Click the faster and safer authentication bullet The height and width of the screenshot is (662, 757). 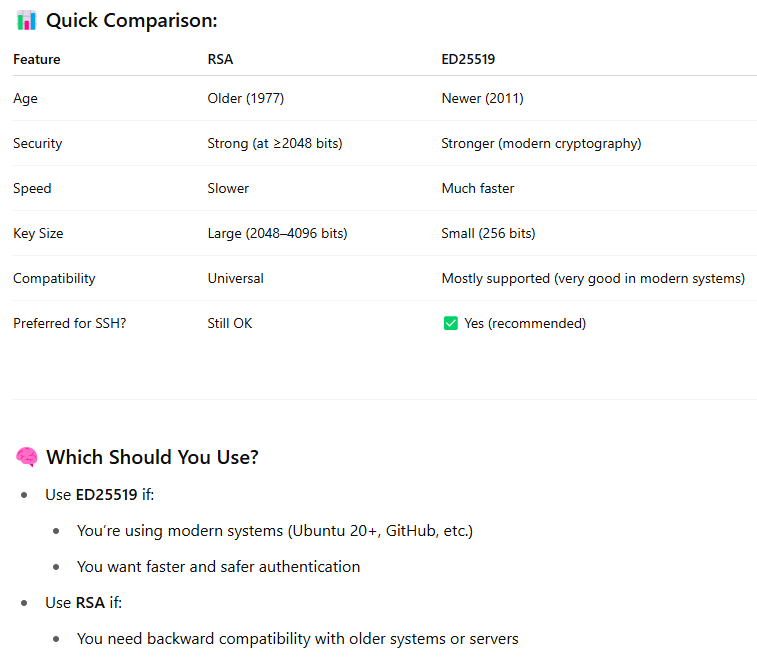(x=218, y=566)
